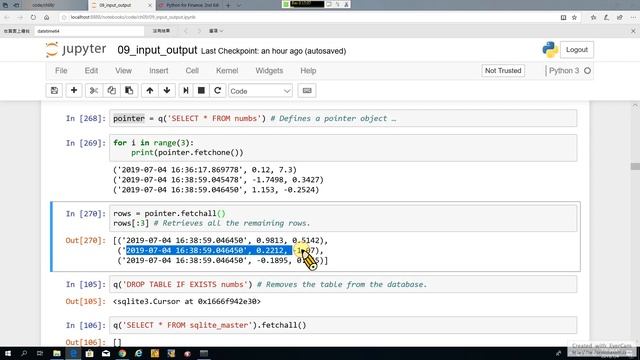
Task: Cut selected cells with scissors icon
Action: pos(94,91)
